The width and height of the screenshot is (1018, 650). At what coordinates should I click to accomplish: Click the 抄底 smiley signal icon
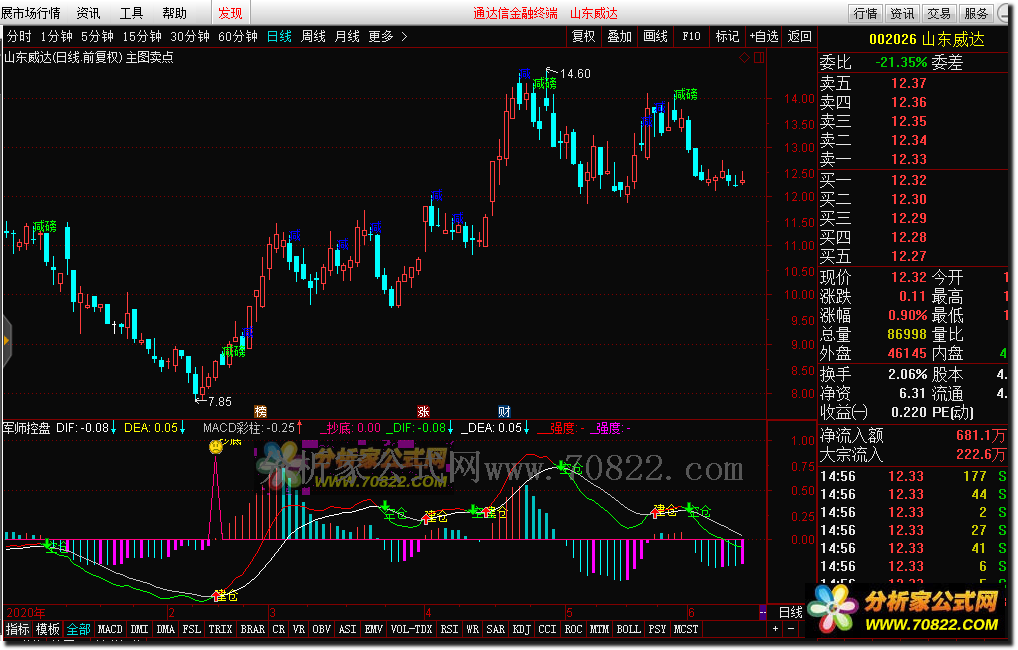point(216,447)
